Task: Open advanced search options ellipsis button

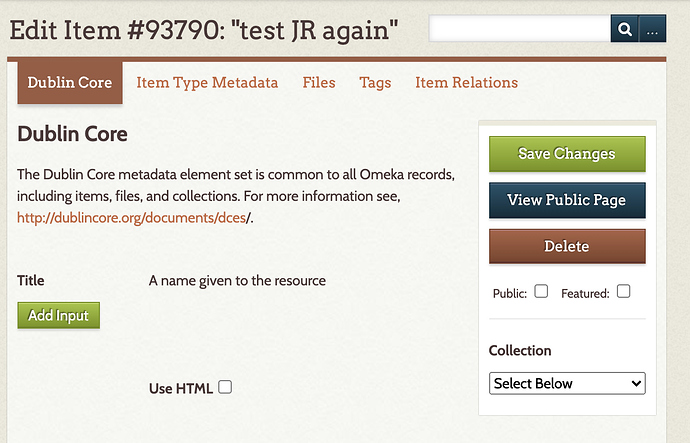Action: click(x=653, y=29)
